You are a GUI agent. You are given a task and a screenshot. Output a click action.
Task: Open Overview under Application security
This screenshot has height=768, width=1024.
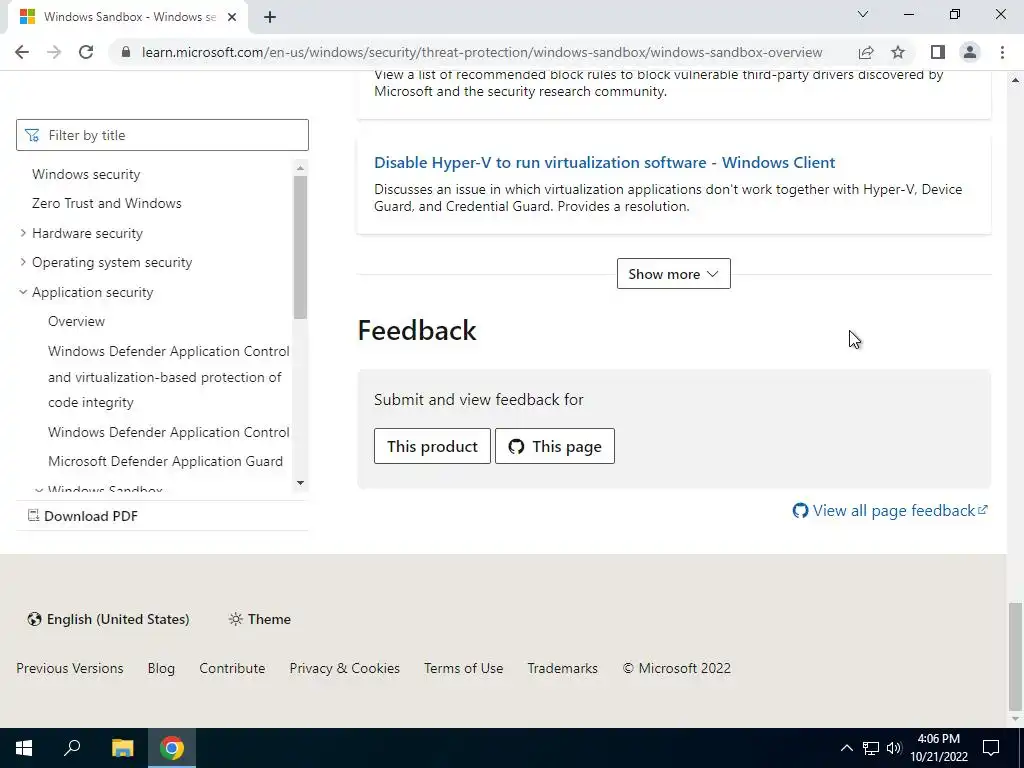tap(76, 321)
